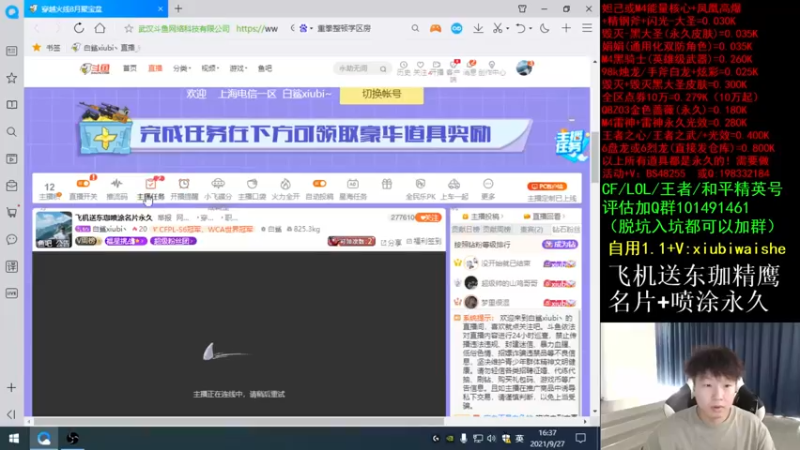Screen dimensions: 800x450
Task: Expand the 超级粉丝团 badge
Action: coord(173,241)
